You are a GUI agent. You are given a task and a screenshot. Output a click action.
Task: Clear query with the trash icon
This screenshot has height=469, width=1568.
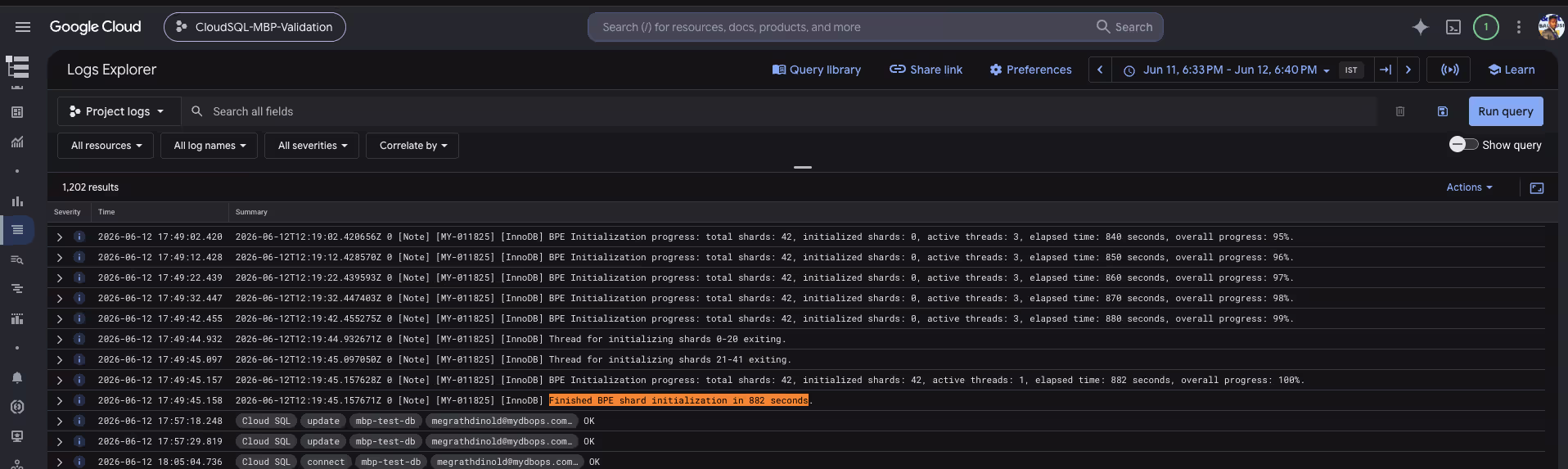(1400, 111)
